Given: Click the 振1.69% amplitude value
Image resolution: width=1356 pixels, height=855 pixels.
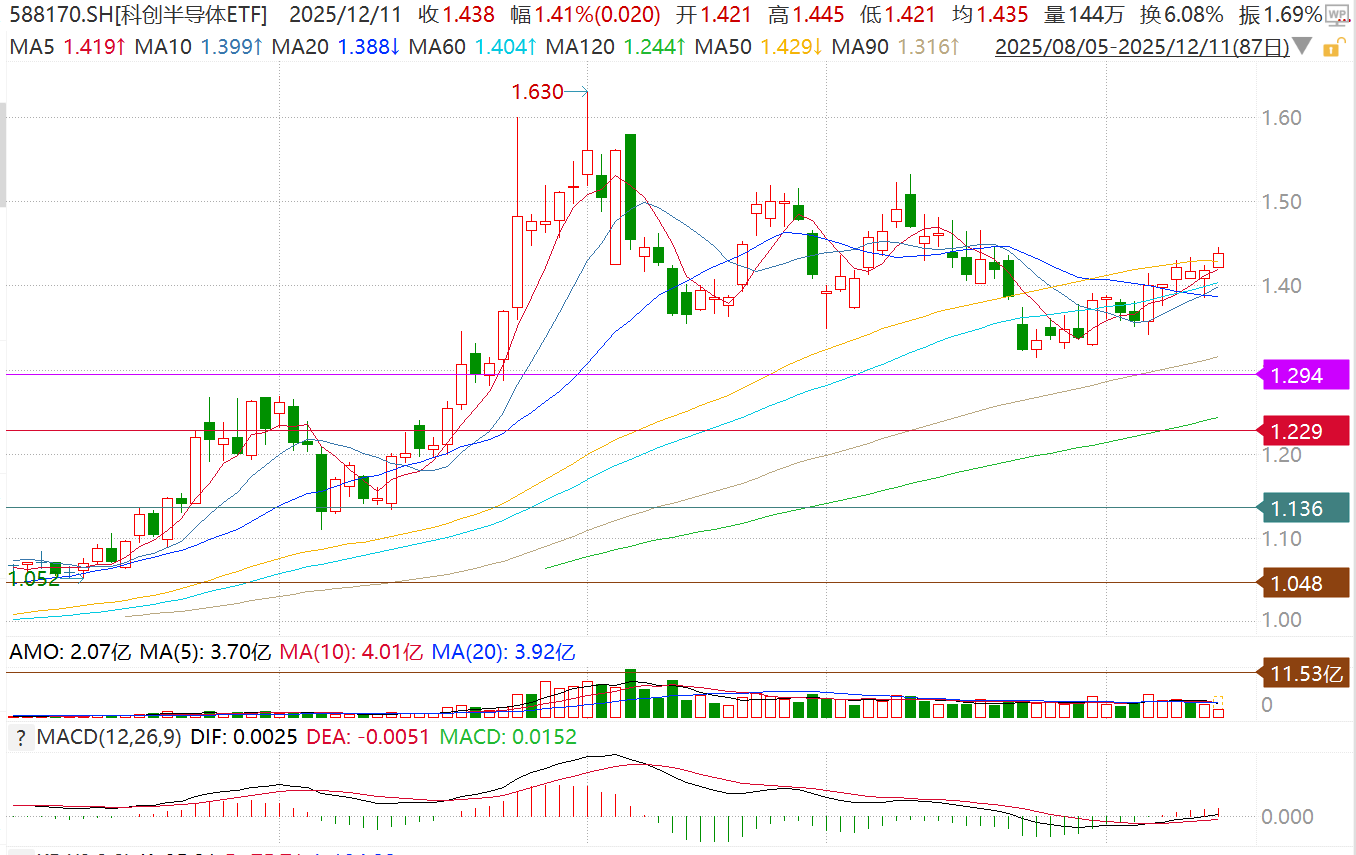Looking at the screenshot, I should click(1280, 15).
